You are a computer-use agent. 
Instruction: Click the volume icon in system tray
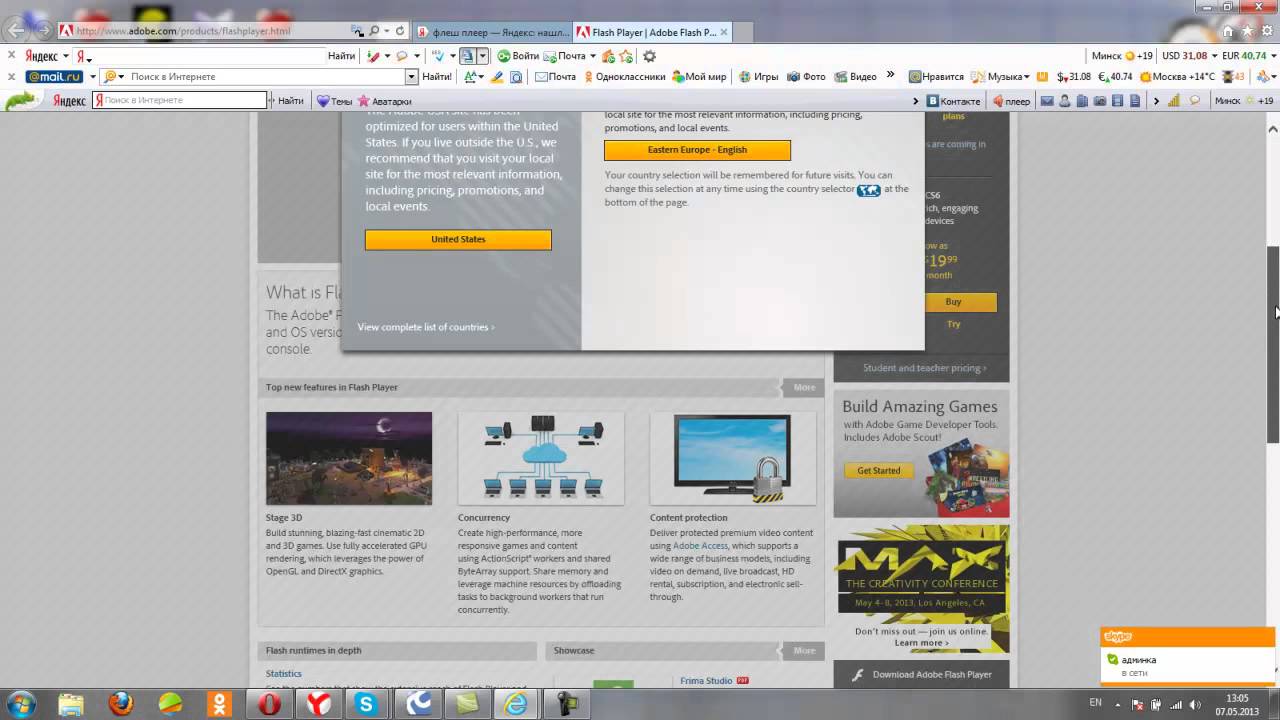tap(1193, 704)
